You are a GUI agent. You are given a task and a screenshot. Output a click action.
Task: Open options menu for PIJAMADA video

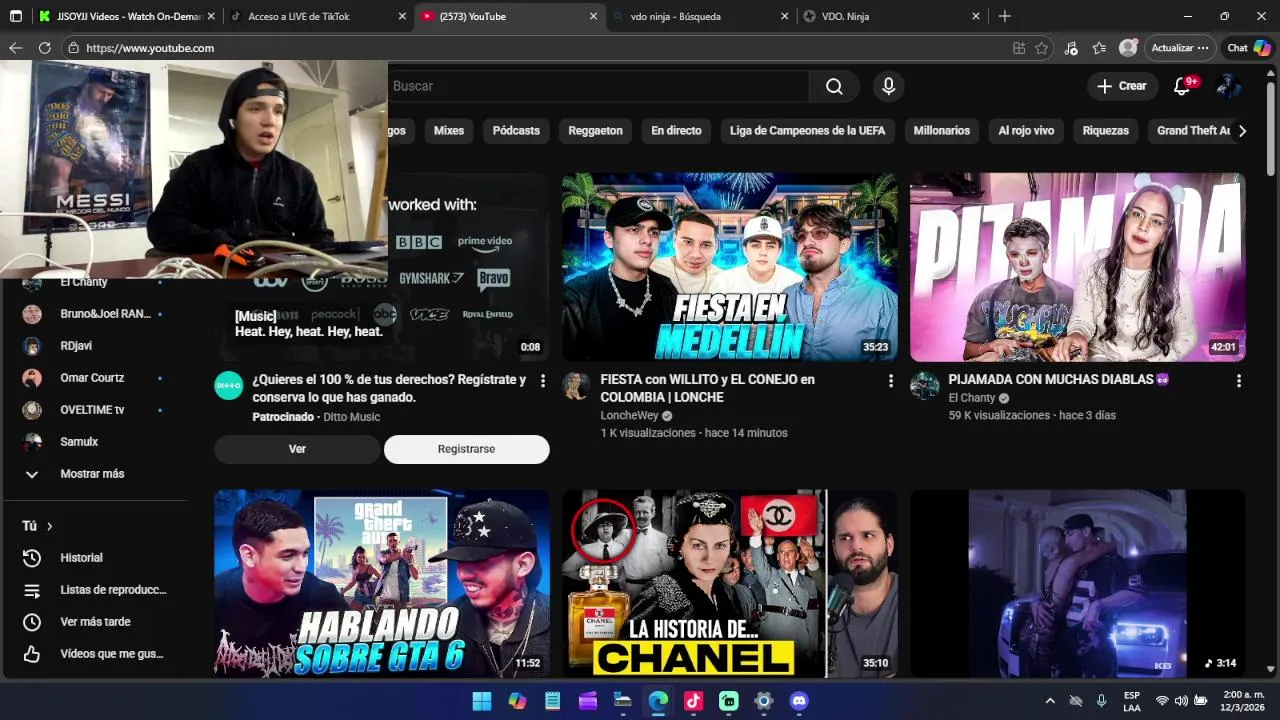(x=1239, y=381)
